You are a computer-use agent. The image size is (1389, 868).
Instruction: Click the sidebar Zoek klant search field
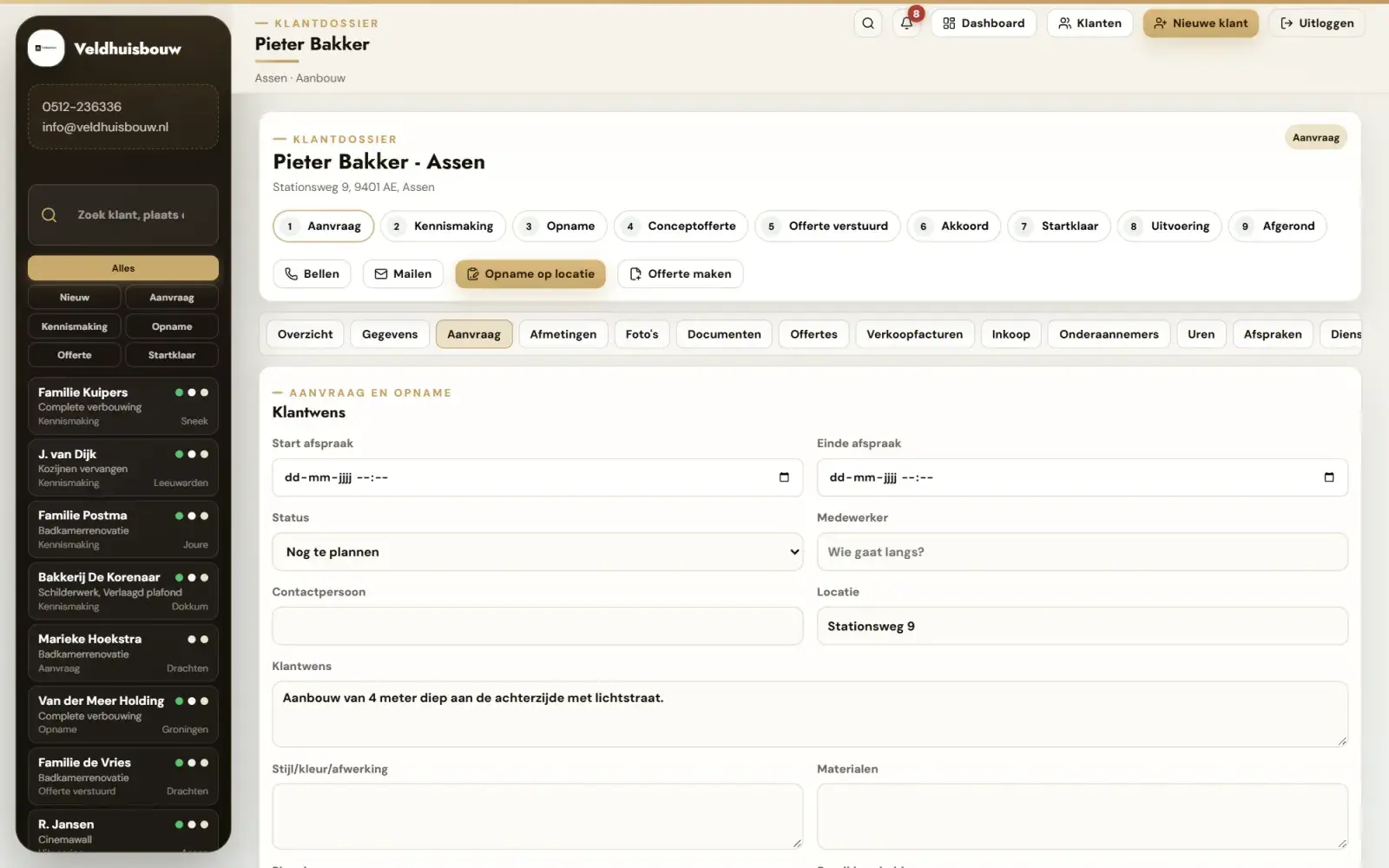tap(123, 214)
